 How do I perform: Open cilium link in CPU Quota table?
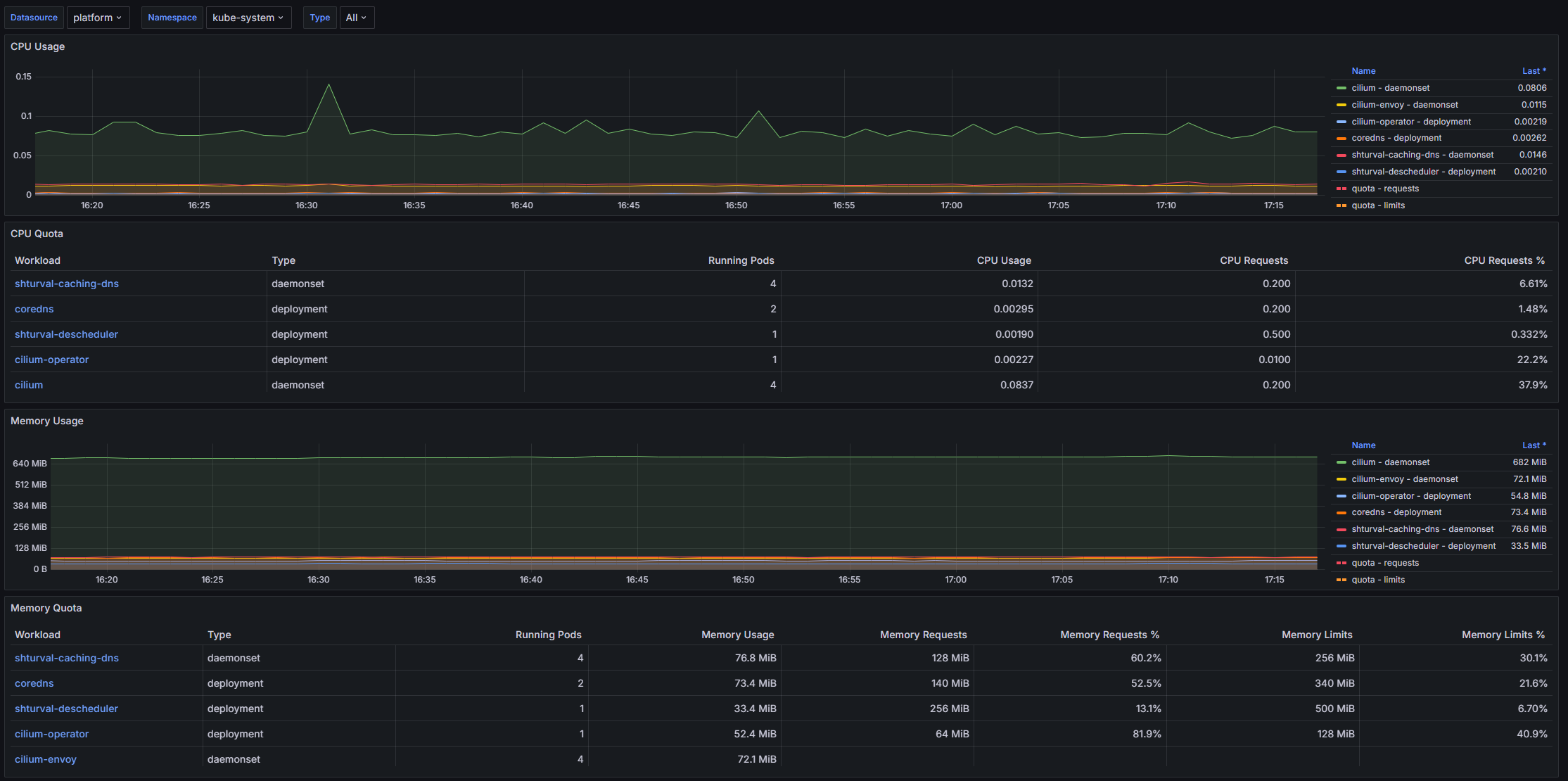click(29, 385)
